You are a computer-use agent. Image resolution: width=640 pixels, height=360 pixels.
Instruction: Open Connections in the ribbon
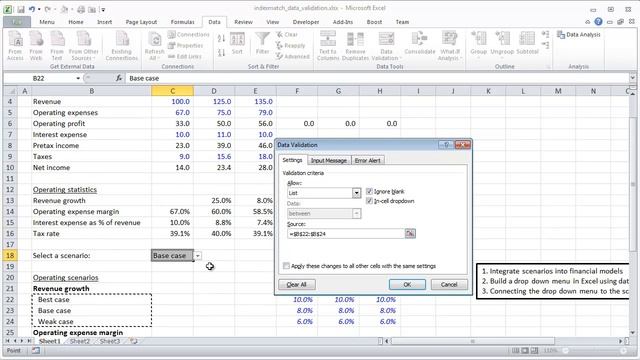pyautogui.click(x=189, y=35)
